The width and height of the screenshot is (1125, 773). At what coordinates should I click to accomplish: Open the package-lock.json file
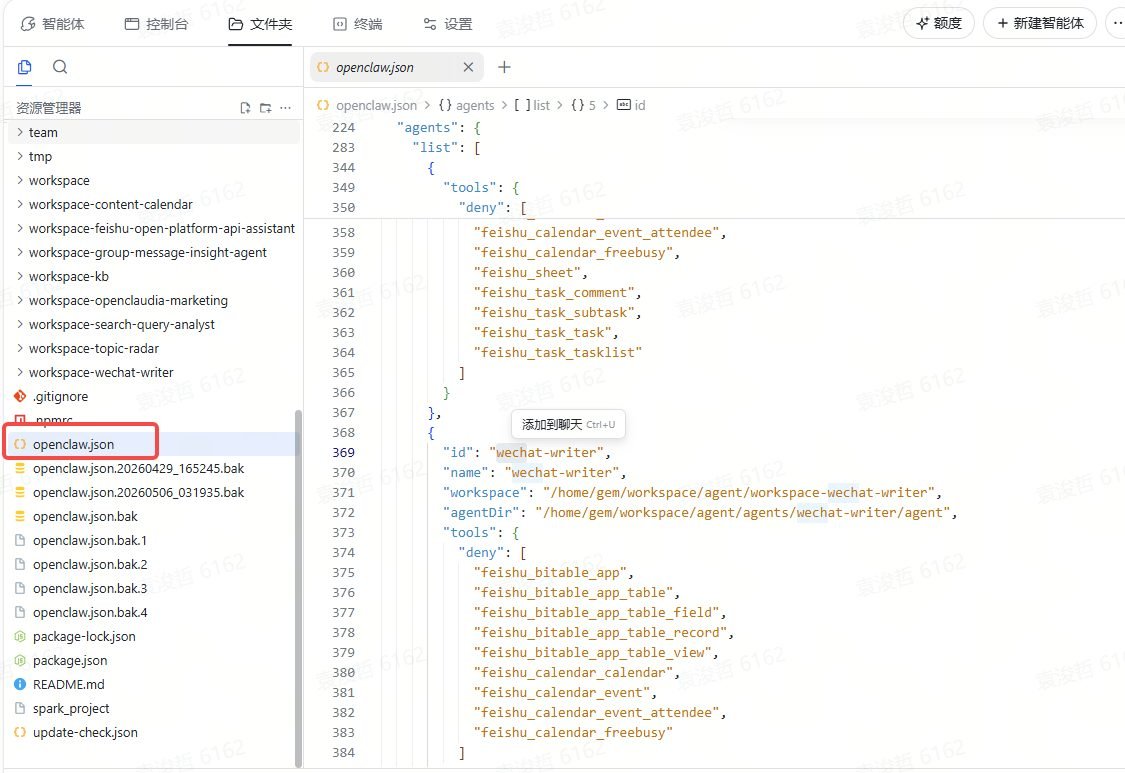coord(154,636)
